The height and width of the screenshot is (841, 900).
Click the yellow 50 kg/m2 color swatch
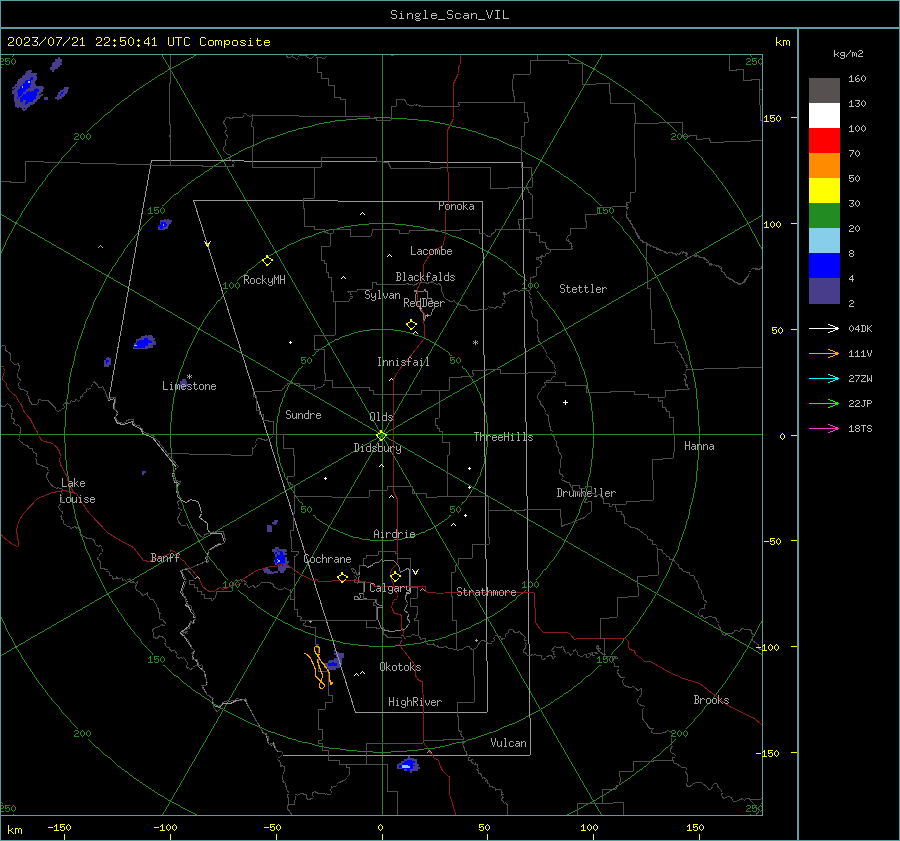pos(824,191)
